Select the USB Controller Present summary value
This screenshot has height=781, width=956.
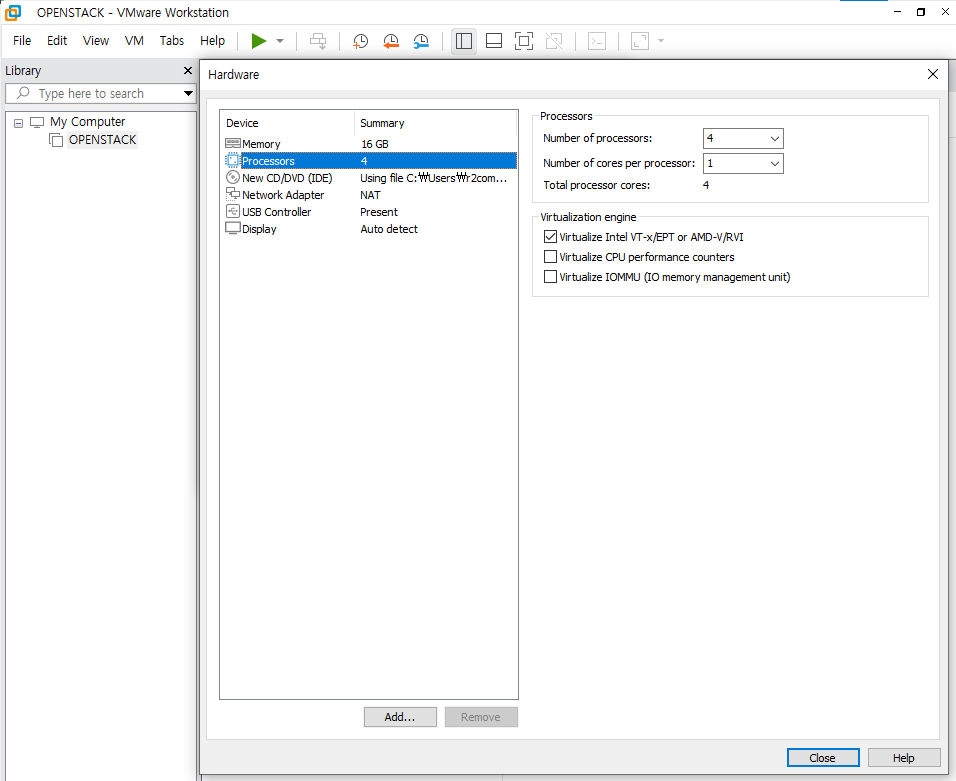[379, 212]
